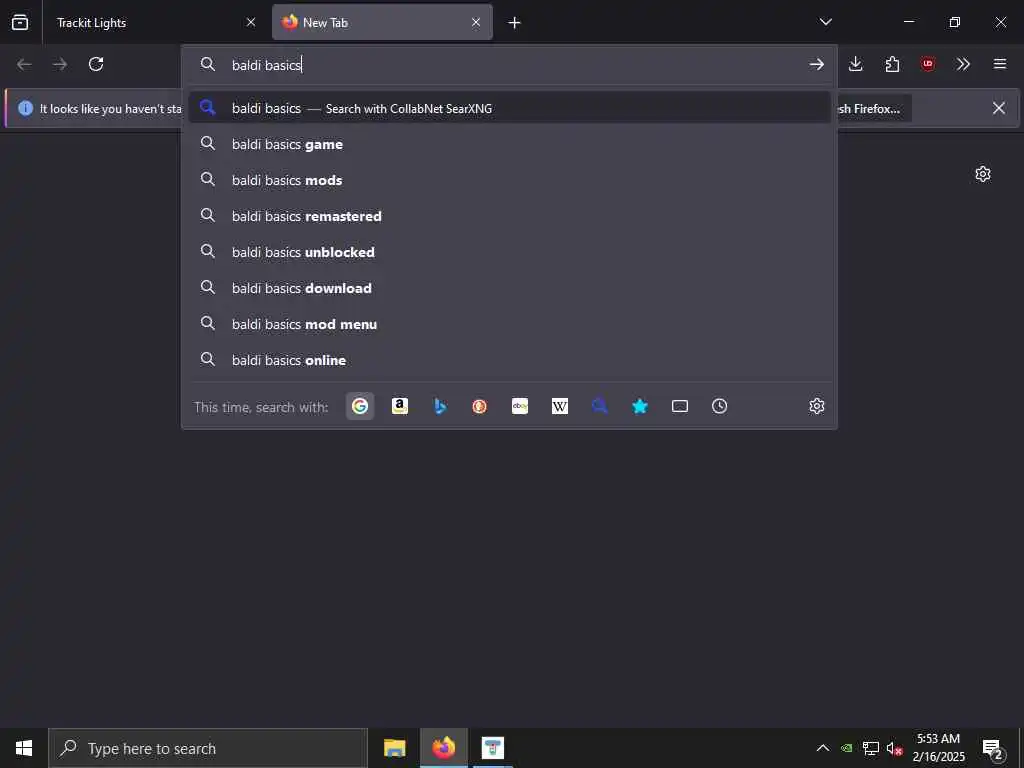
Task: Search this time with DuckDuckGo
Action: click(479, 406)
